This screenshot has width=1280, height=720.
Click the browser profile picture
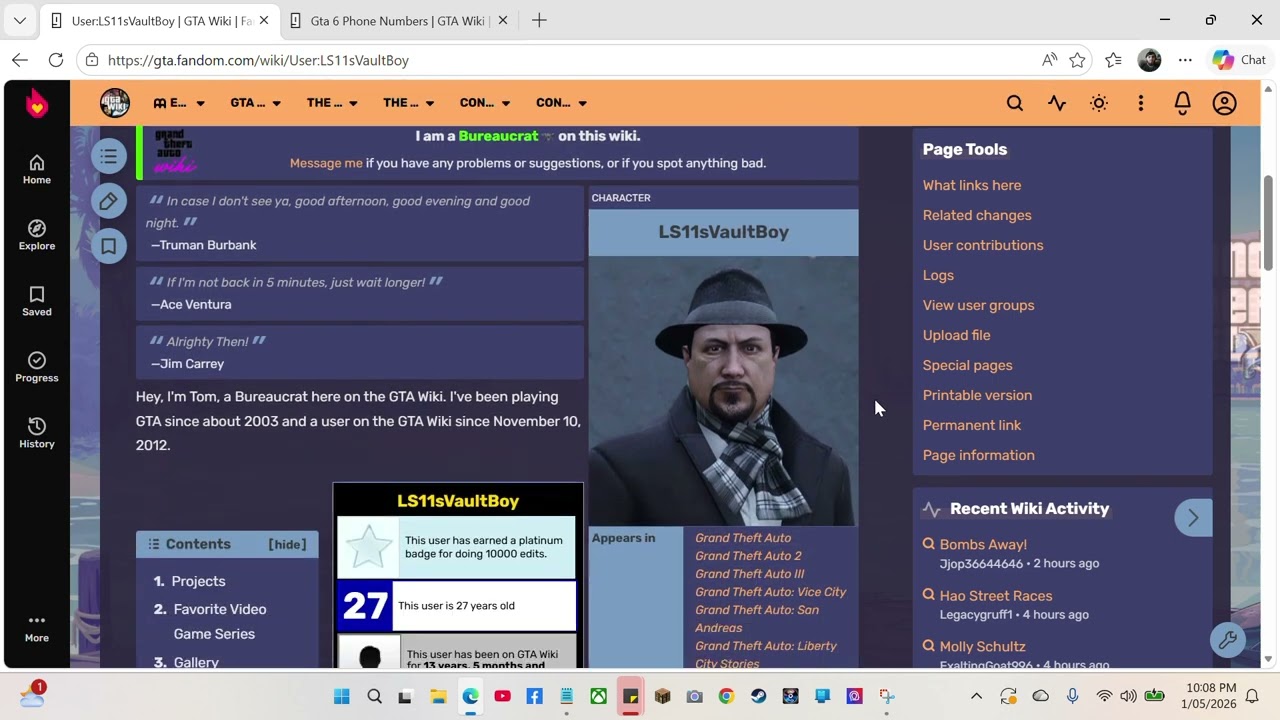[x=1149, y=60]
